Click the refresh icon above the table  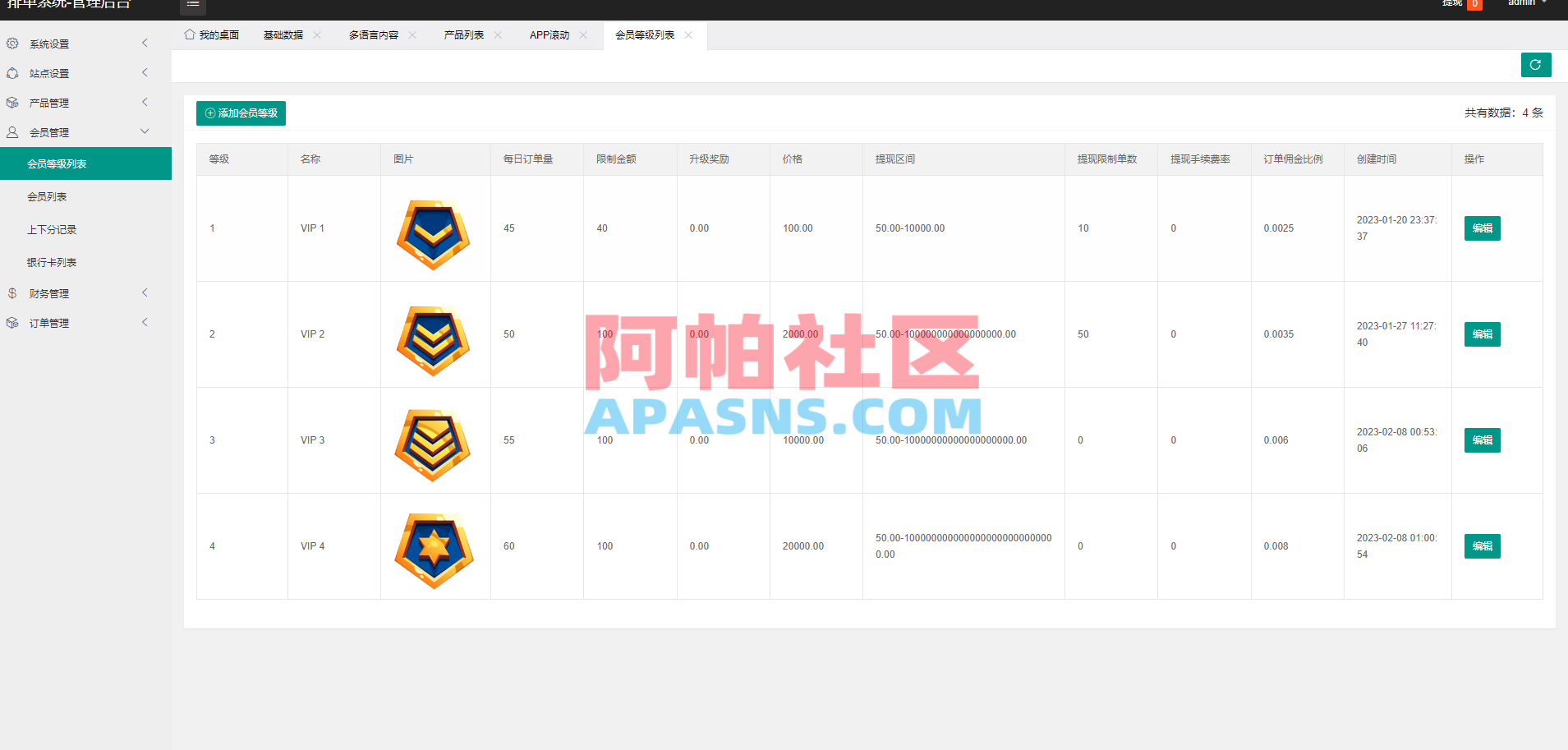pyautogui.click(x=1536, y=65)
